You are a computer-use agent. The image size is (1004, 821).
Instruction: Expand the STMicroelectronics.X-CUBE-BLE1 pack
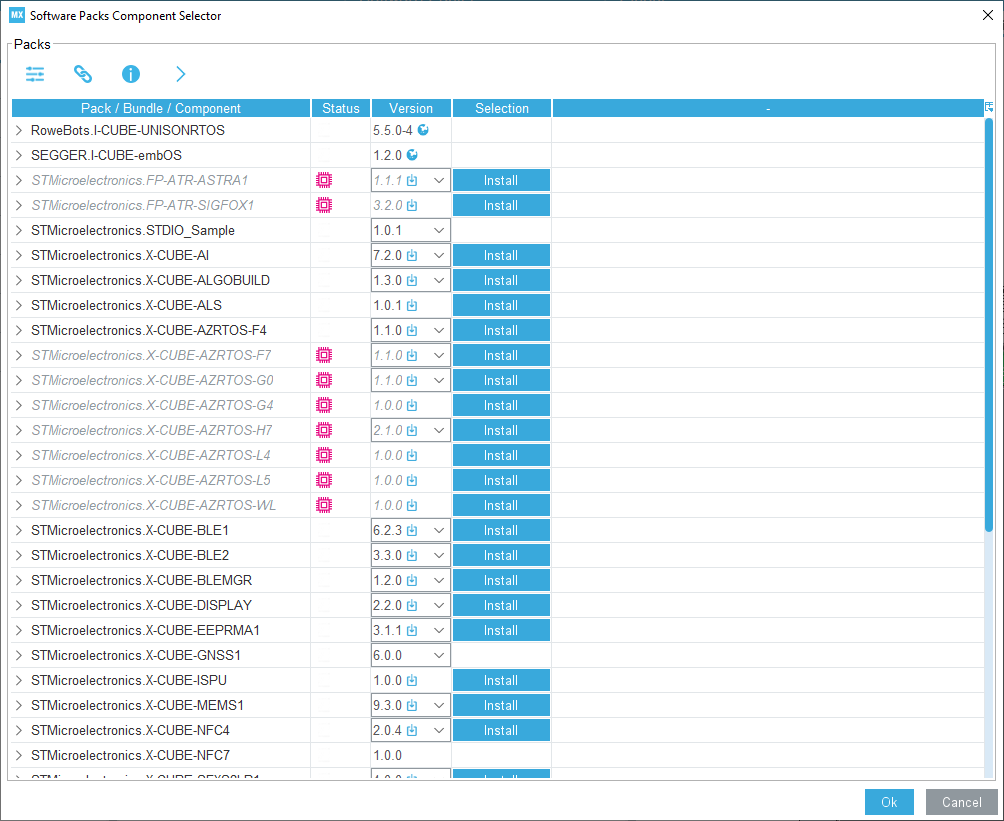19,530
